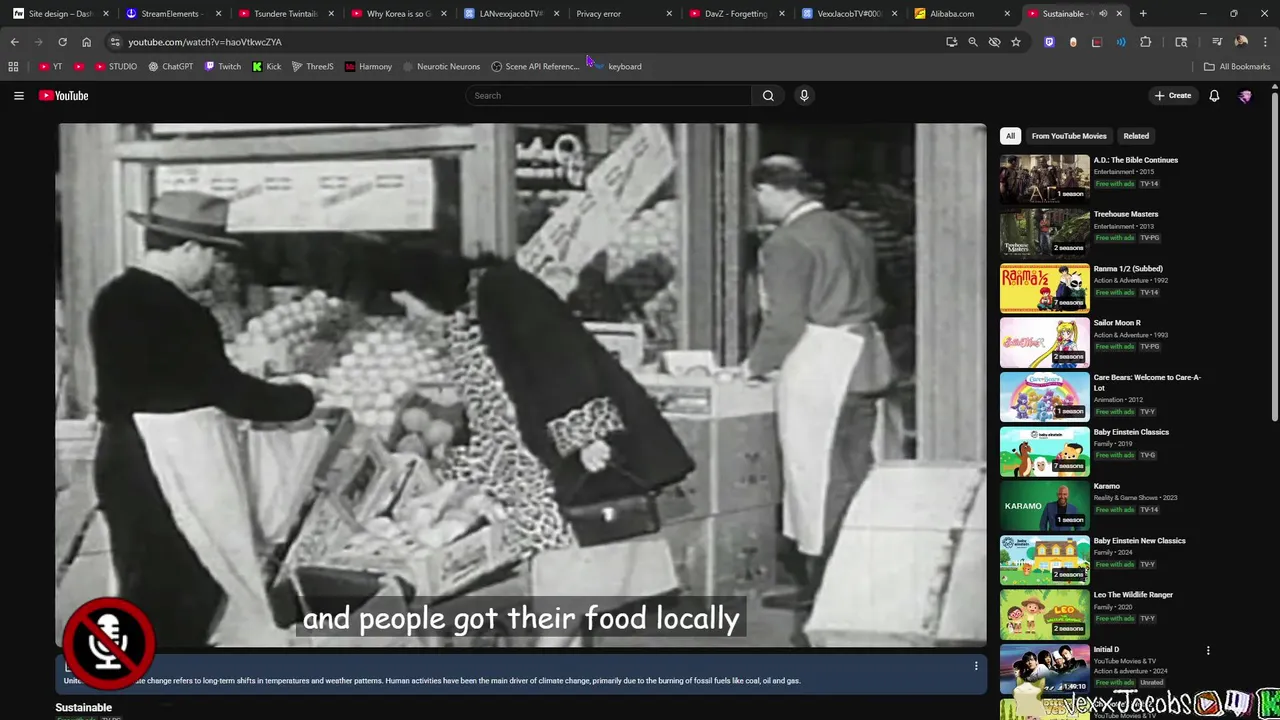Open Chrome profile avatar

point(1241,42)
